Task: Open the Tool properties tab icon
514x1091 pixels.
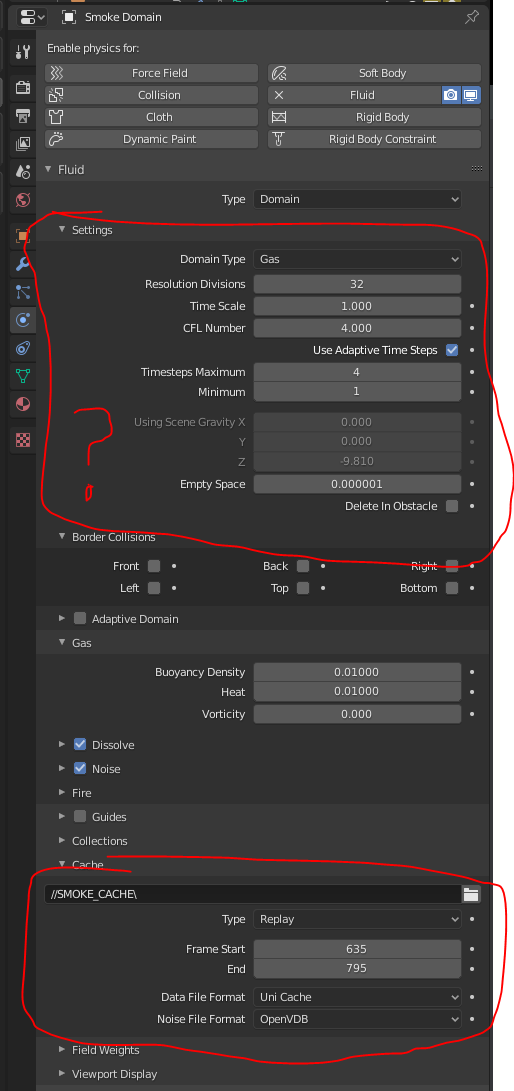Action: click(x=23, y=51)
